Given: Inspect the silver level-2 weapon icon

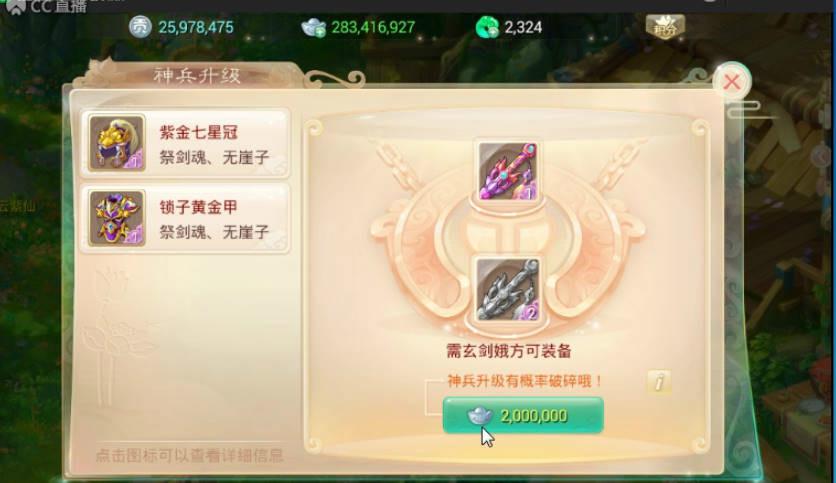Looking at the screenshot, I should tap(508, 289).
